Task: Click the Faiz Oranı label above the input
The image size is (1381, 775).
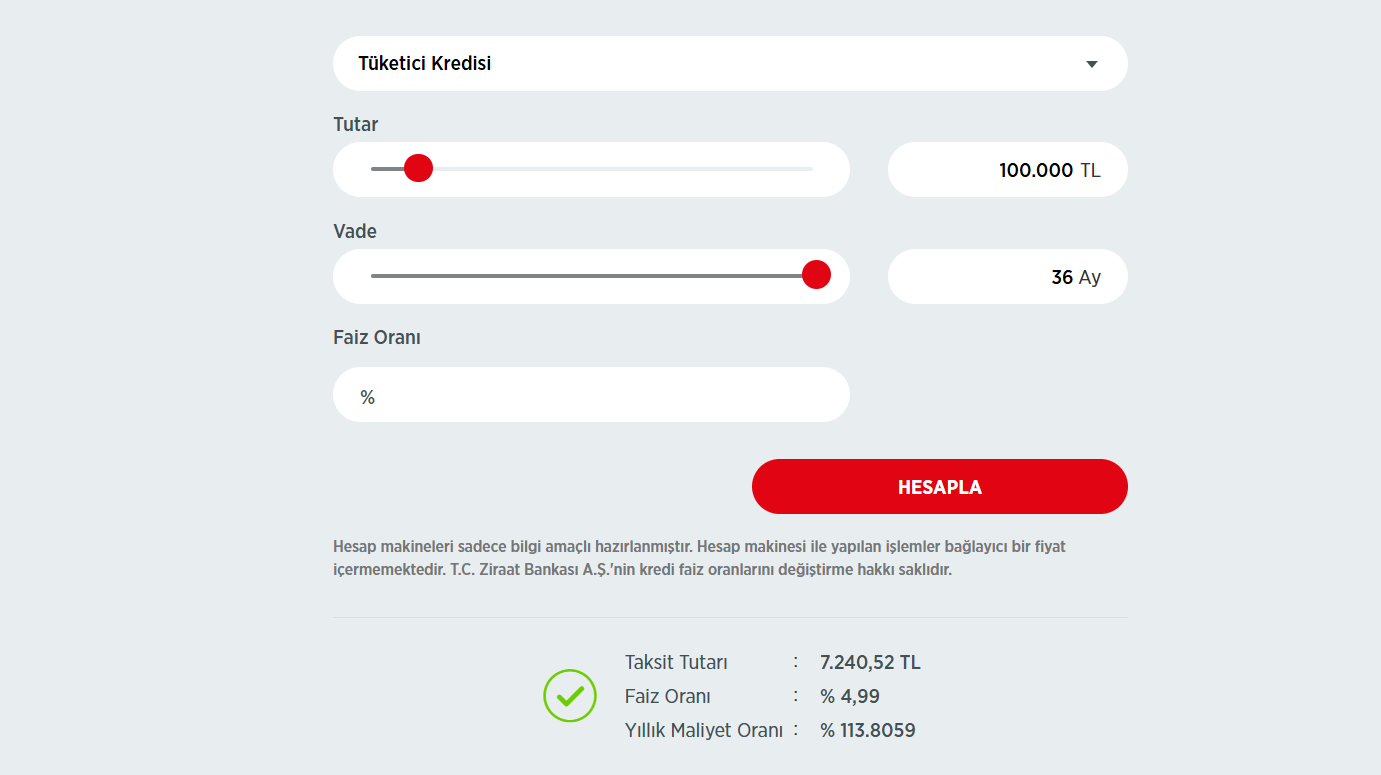Action: [377, 338]
